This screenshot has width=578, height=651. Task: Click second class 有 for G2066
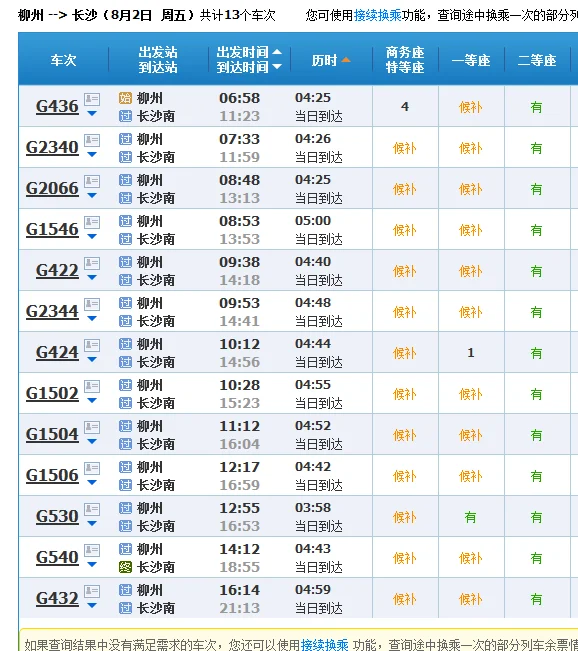(536, 189)
